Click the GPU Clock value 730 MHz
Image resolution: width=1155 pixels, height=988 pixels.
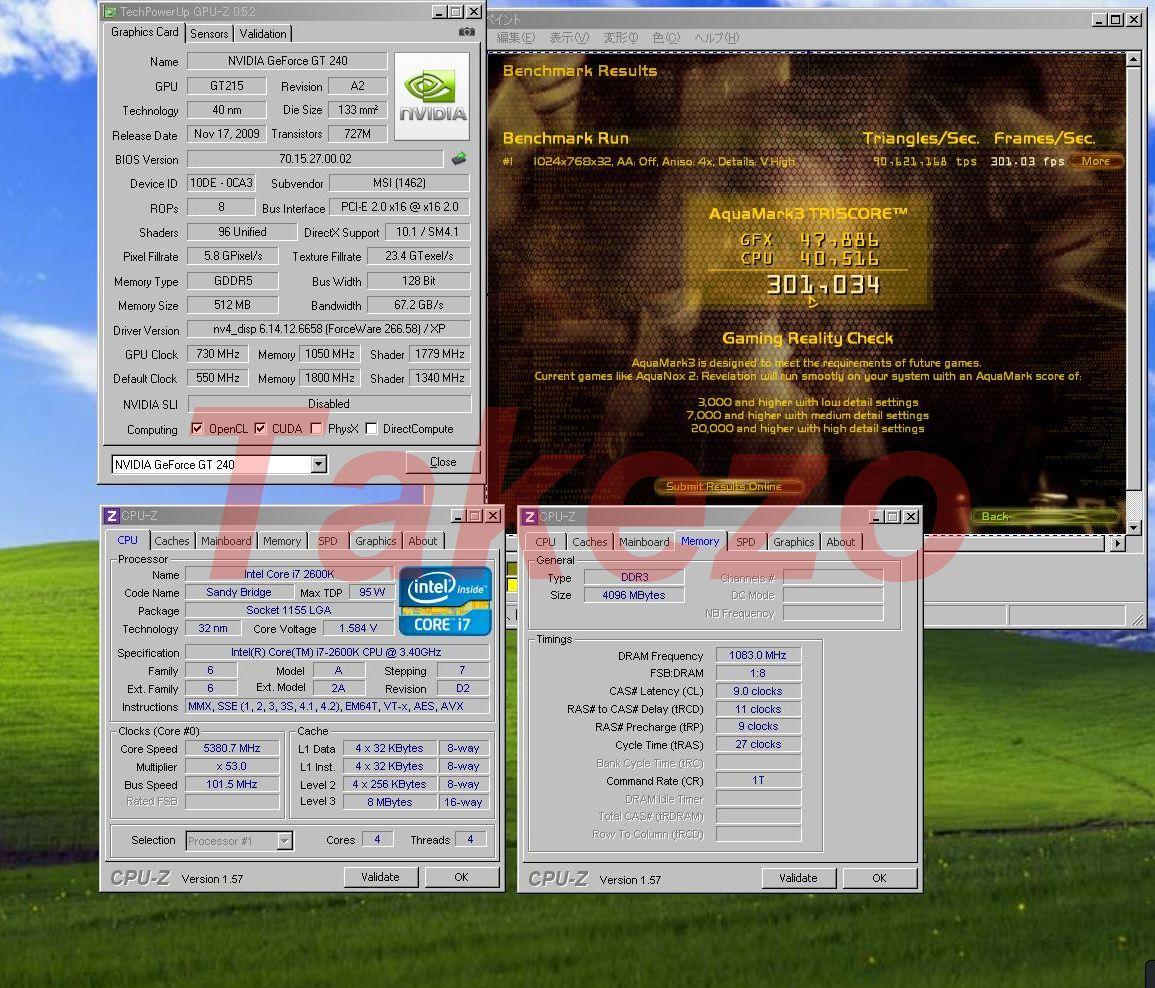pyautogui.click(x=218, y=354)
